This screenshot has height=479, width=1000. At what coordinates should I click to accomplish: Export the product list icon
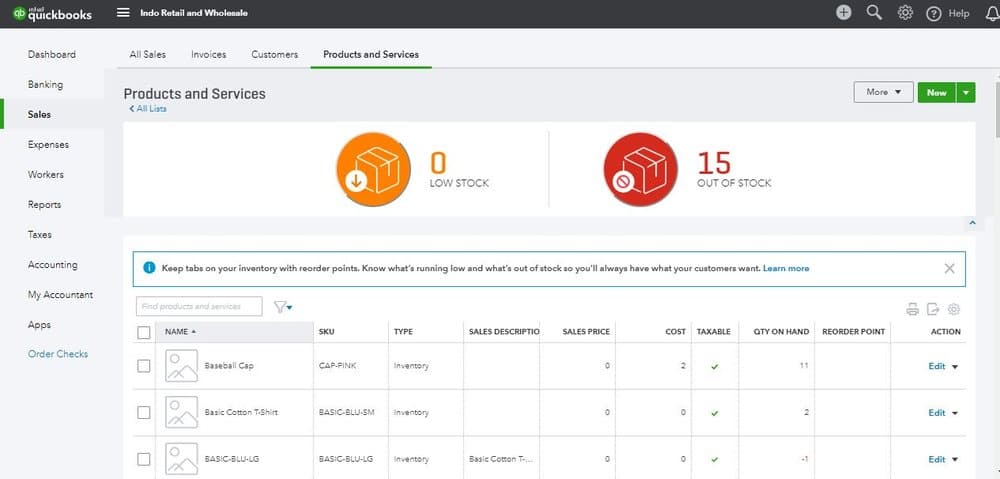pyautogui.click(x=933, y=309)
